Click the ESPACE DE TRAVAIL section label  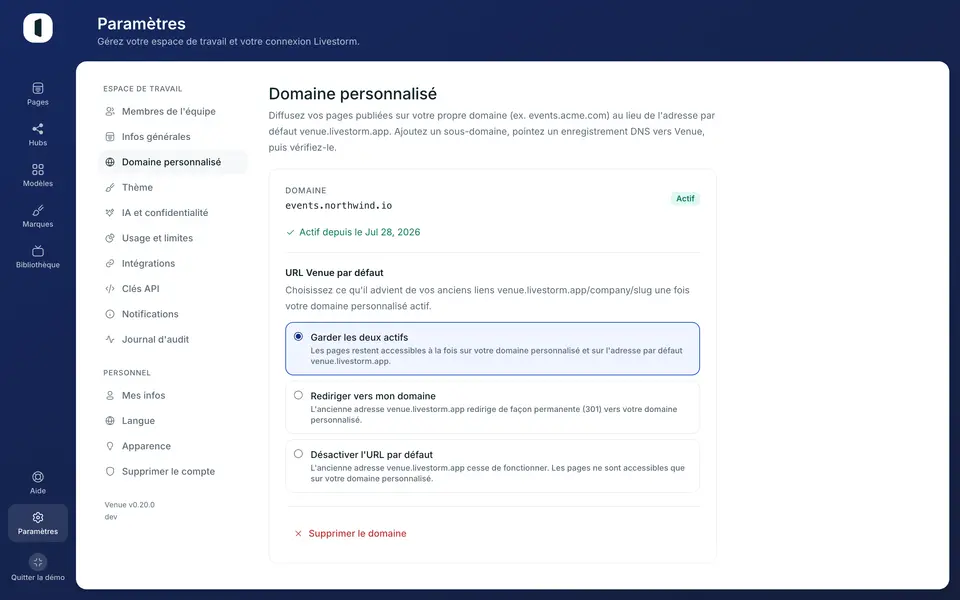pyautogui.click(x=143, y=89)
